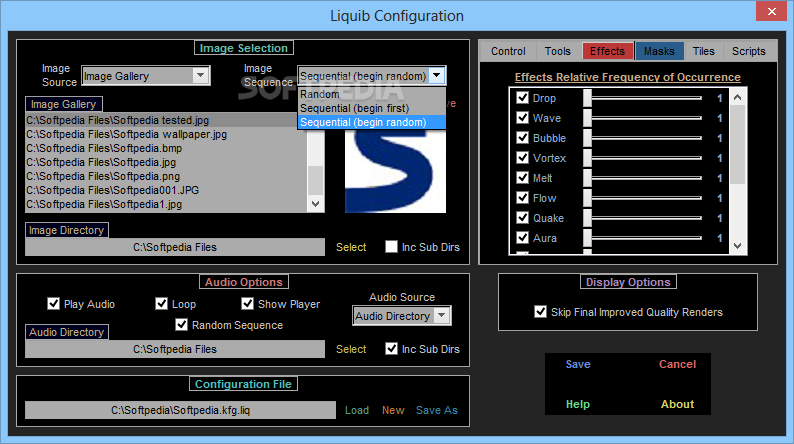
Task: Load a configuration file
Action: [357, 410]
